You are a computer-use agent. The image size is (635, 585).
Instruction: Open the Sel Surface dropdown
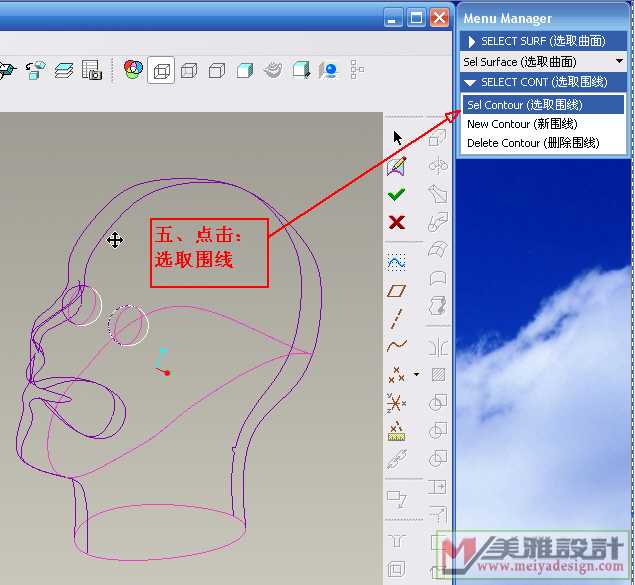pos(543,62)
